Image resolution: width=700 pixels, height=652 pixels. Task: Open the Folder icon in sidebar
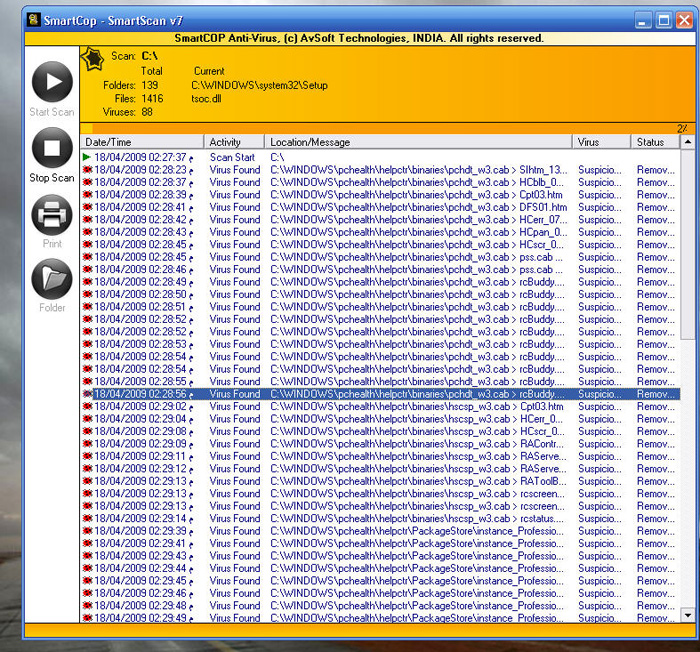(x=52, y=279)
